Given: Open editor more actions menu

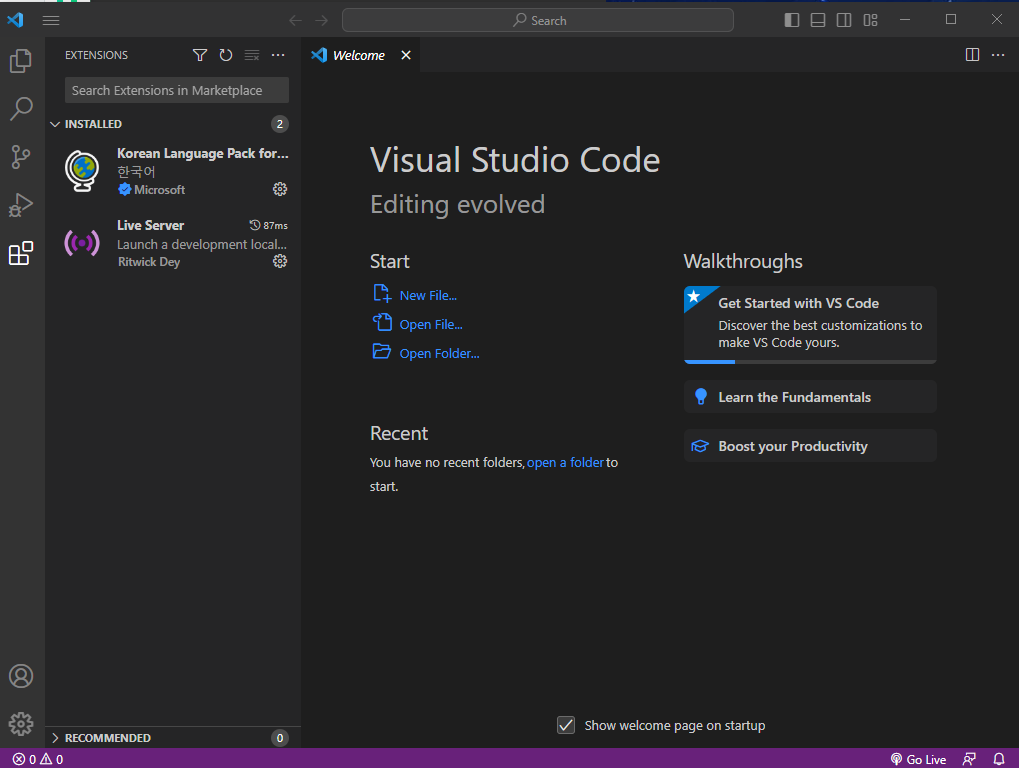Looking at the screenshot, I should pyautogui.click(x=998, y=55).
